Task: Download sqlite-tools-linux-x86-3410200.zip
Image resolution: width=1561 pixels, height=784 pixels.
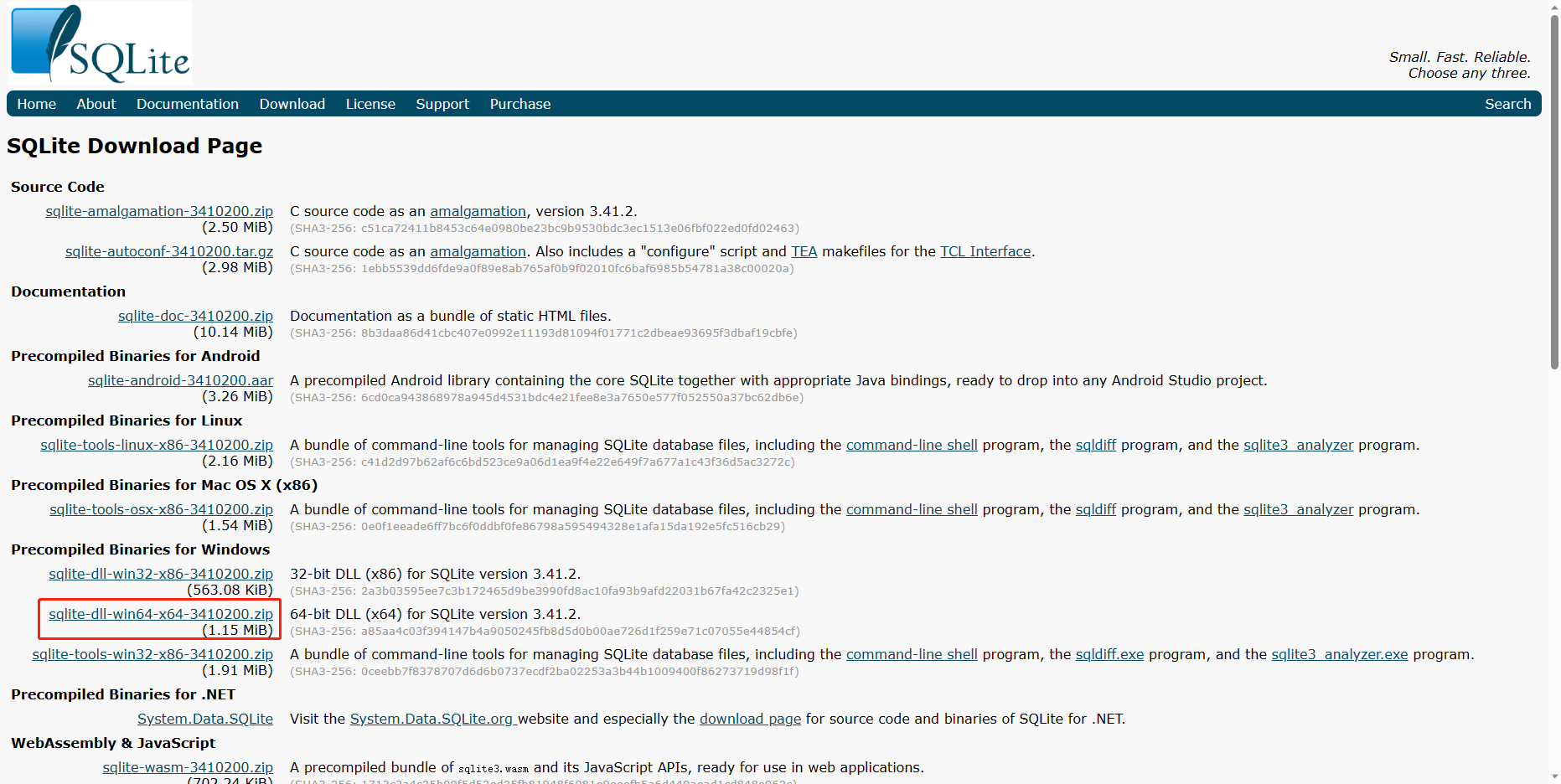Action: tap(157, 445)
